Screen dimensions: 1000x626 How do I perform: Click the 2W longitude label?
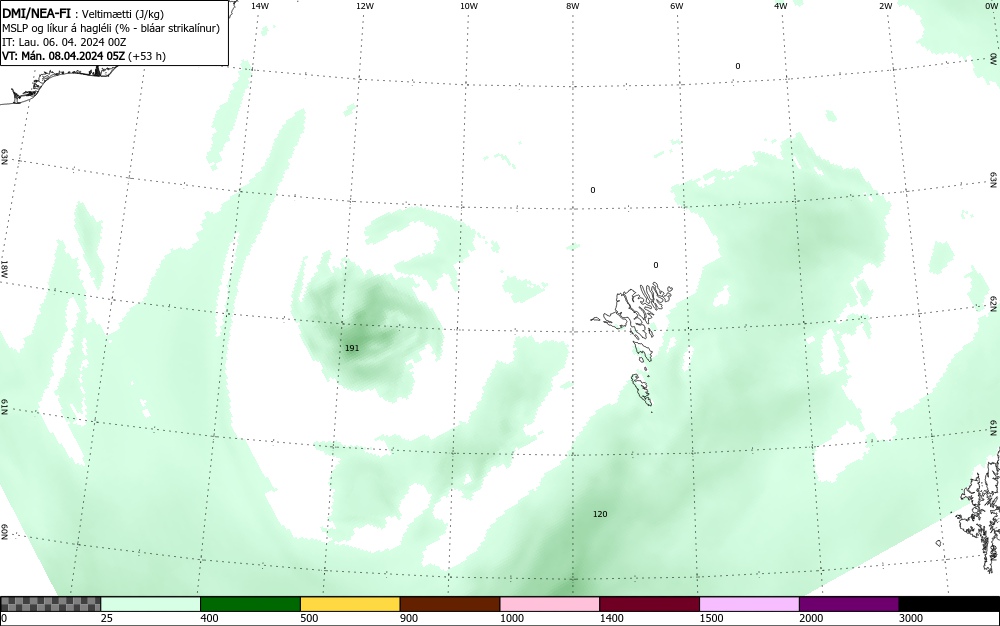point(885,6)
